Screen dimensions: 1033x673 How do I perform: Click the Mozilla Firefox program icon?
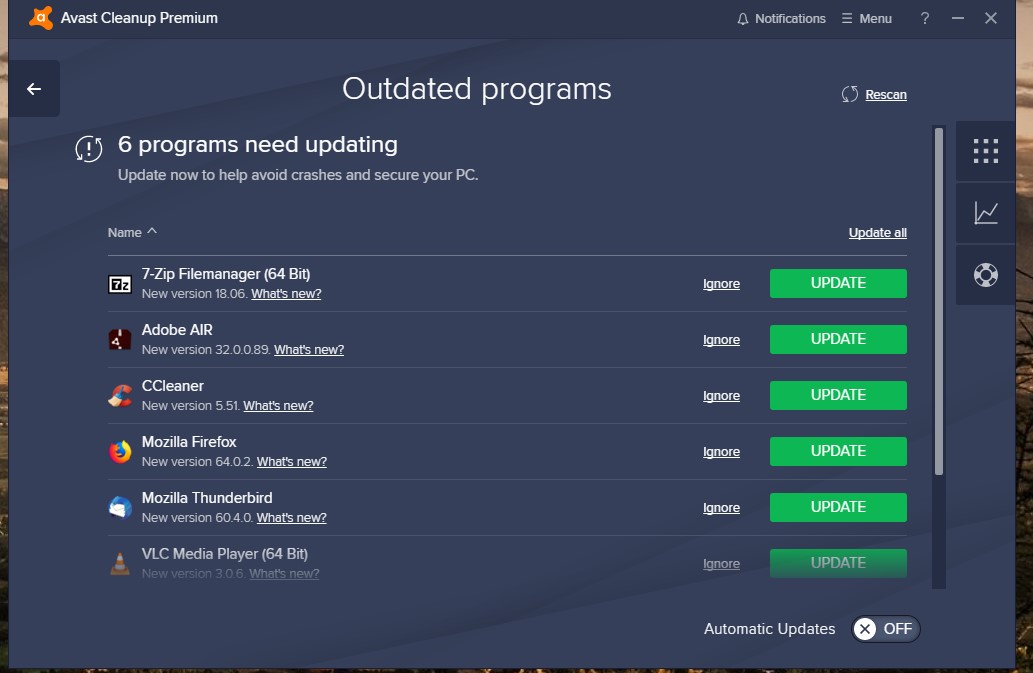pyautogui.click(x=120, y=452)
